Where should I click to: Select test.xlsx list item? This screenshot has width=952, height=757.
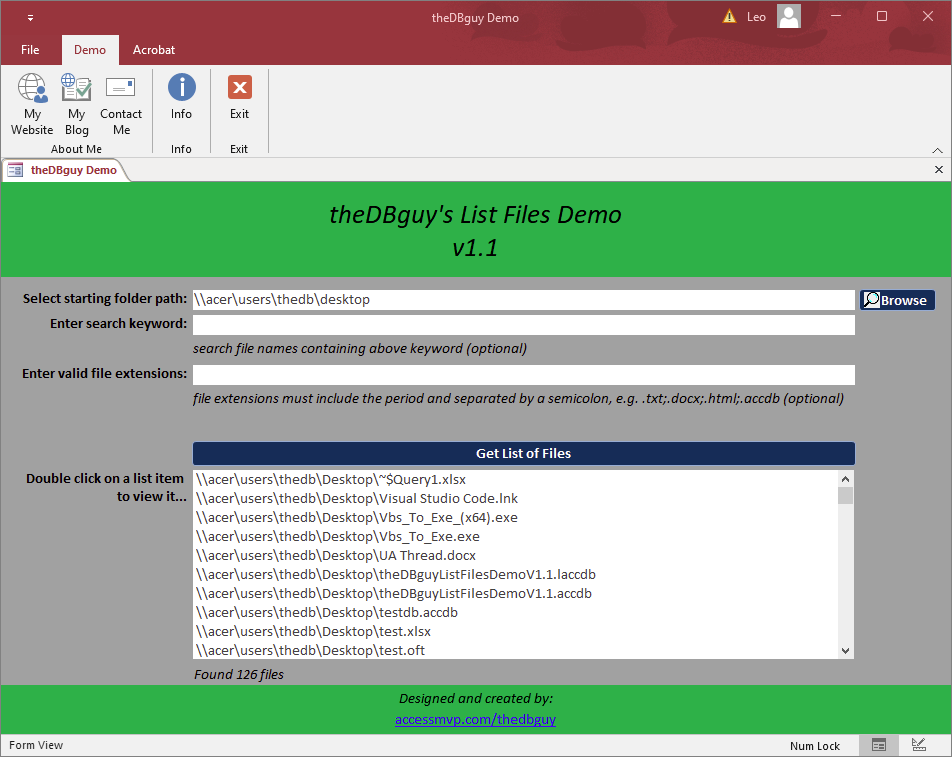coord(515,631)
